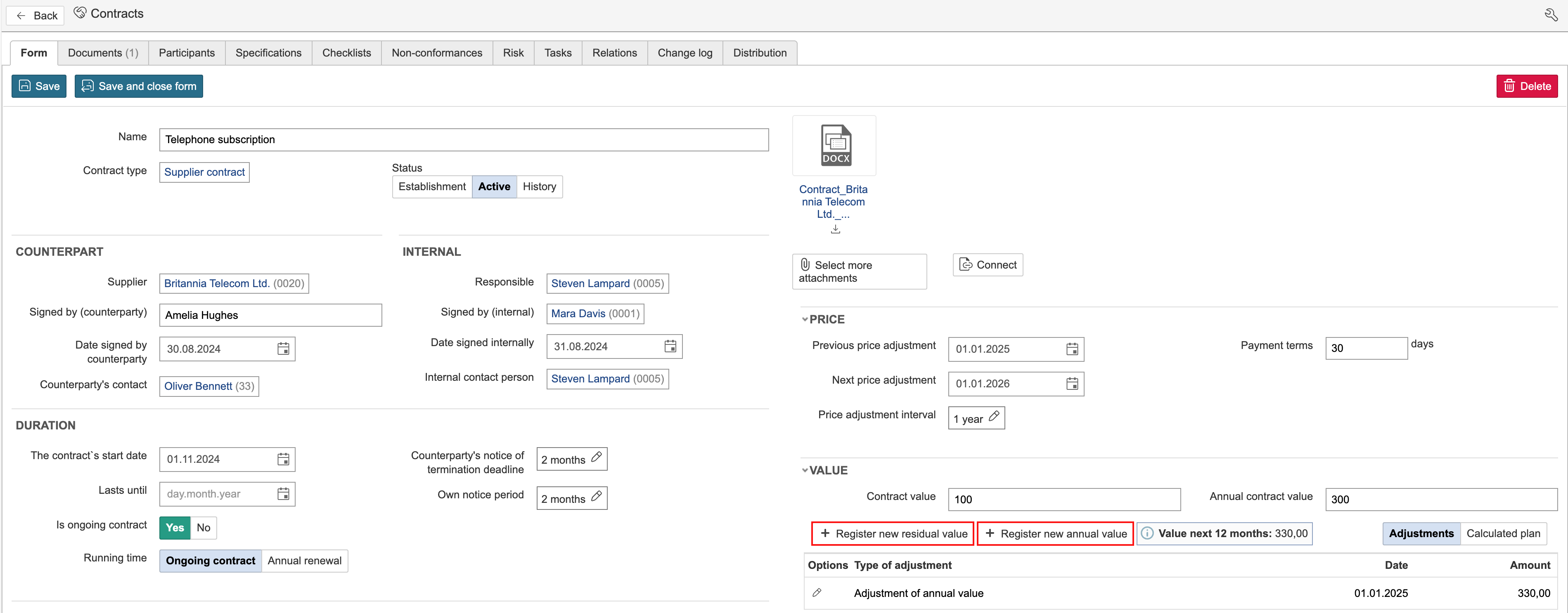Open the Counterparty's contact selector
Image resolution: width=1568 pixels, height=613 pixels.
[209, 386]
